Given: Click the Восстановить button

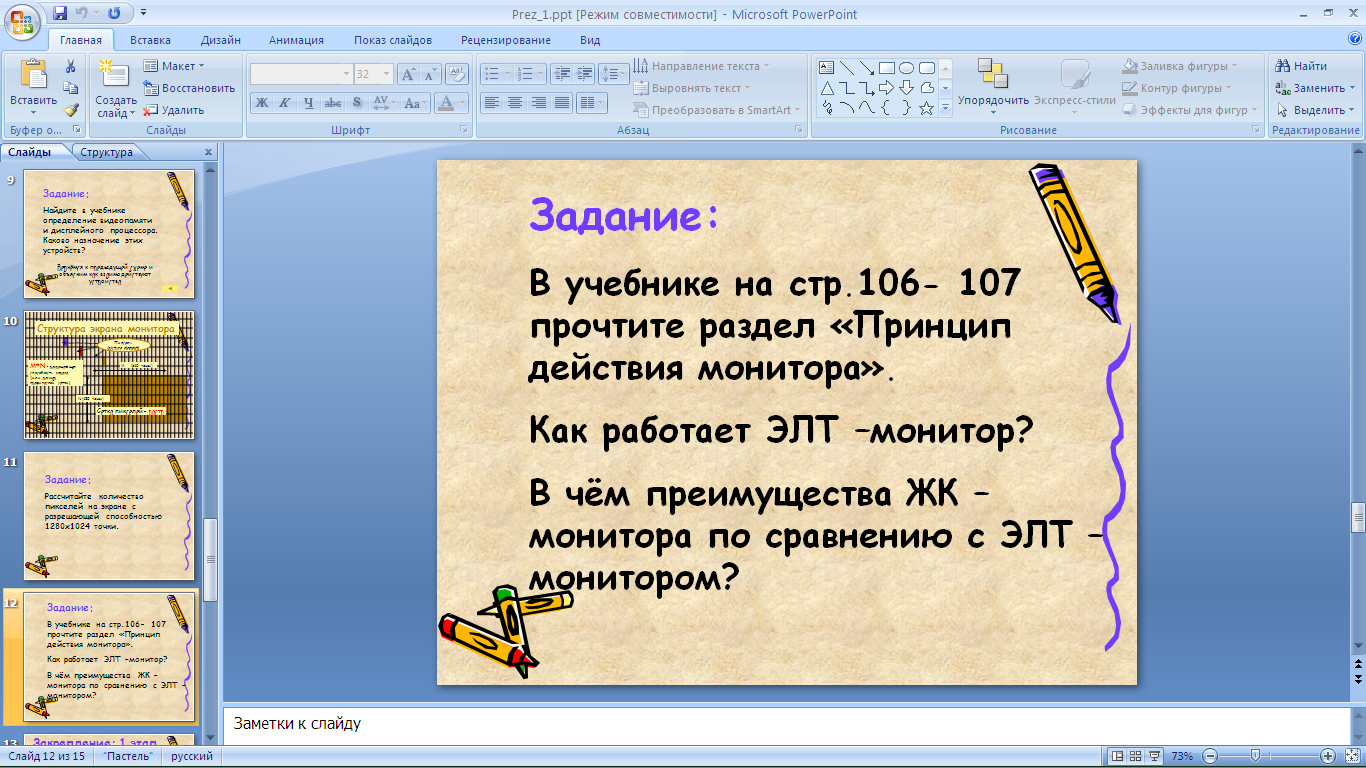Looking at the screenshot, I should click(x=190, y=88).
